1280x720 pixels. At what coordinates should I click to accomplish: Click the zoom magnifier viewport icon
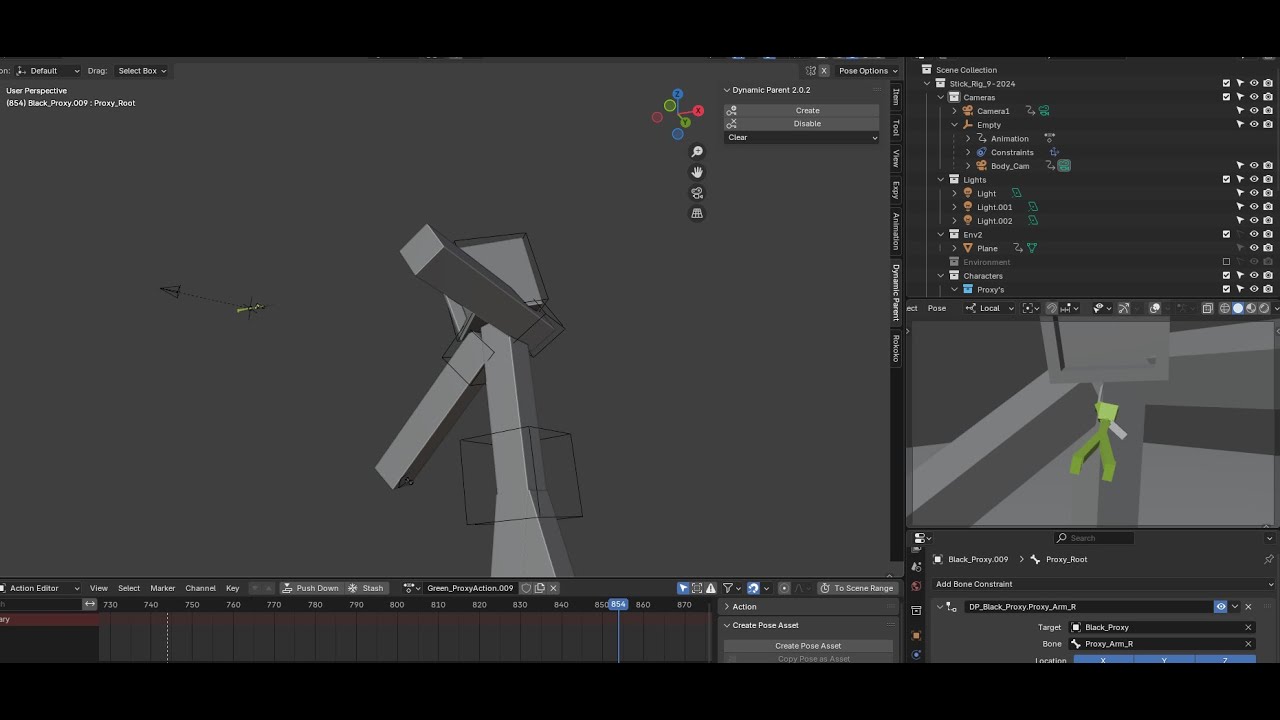pyautogui.click(x=697, y=152)
